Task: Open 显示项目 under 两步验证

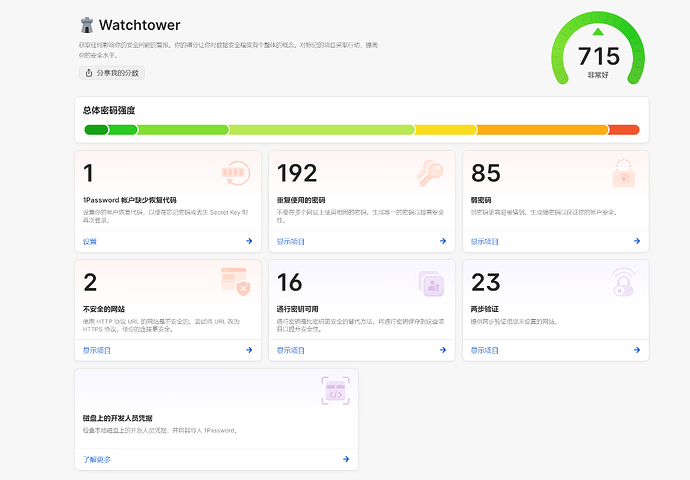Action: [x=484, y=351]
